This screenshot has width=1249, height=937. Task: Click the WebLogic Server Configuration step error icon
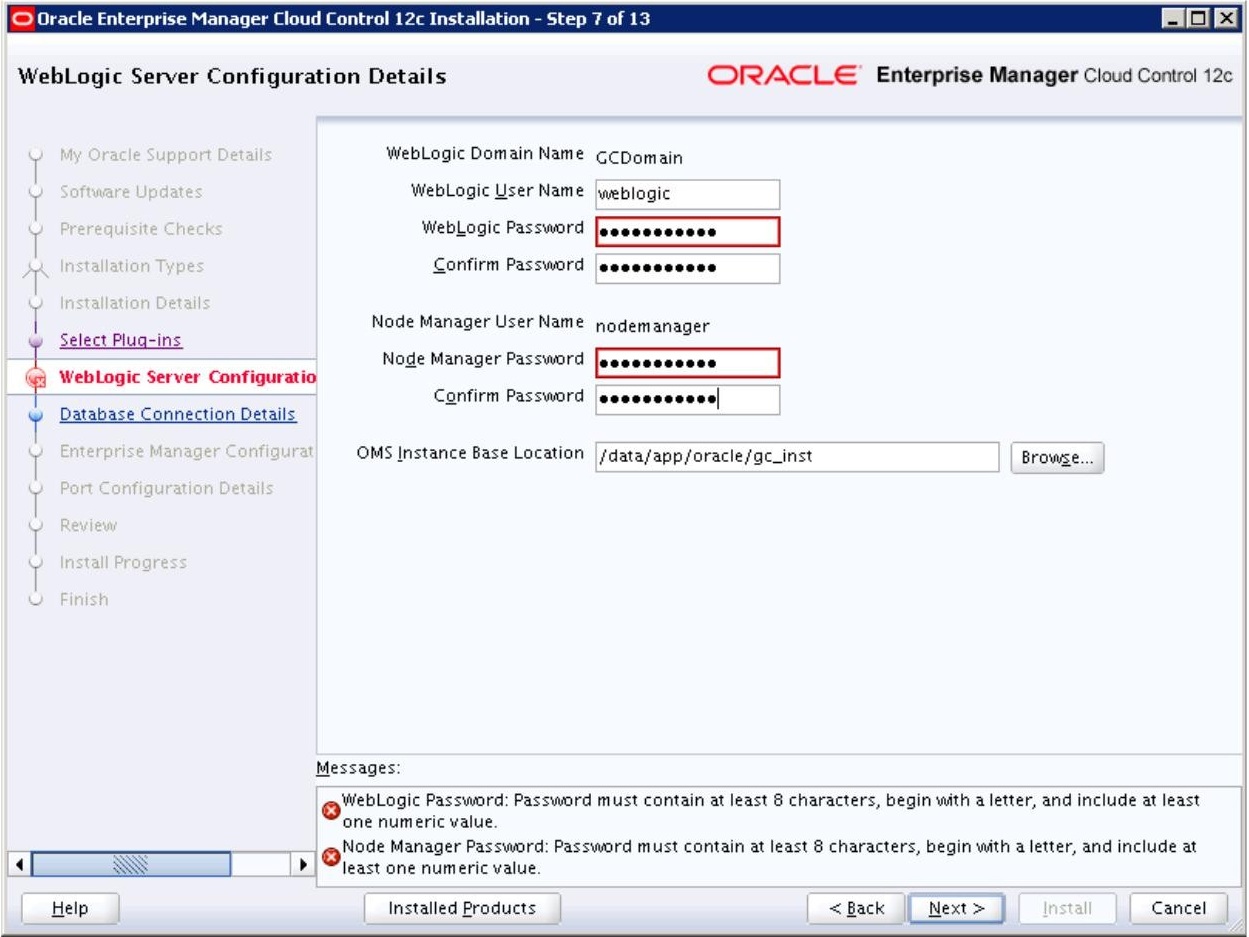36,378
